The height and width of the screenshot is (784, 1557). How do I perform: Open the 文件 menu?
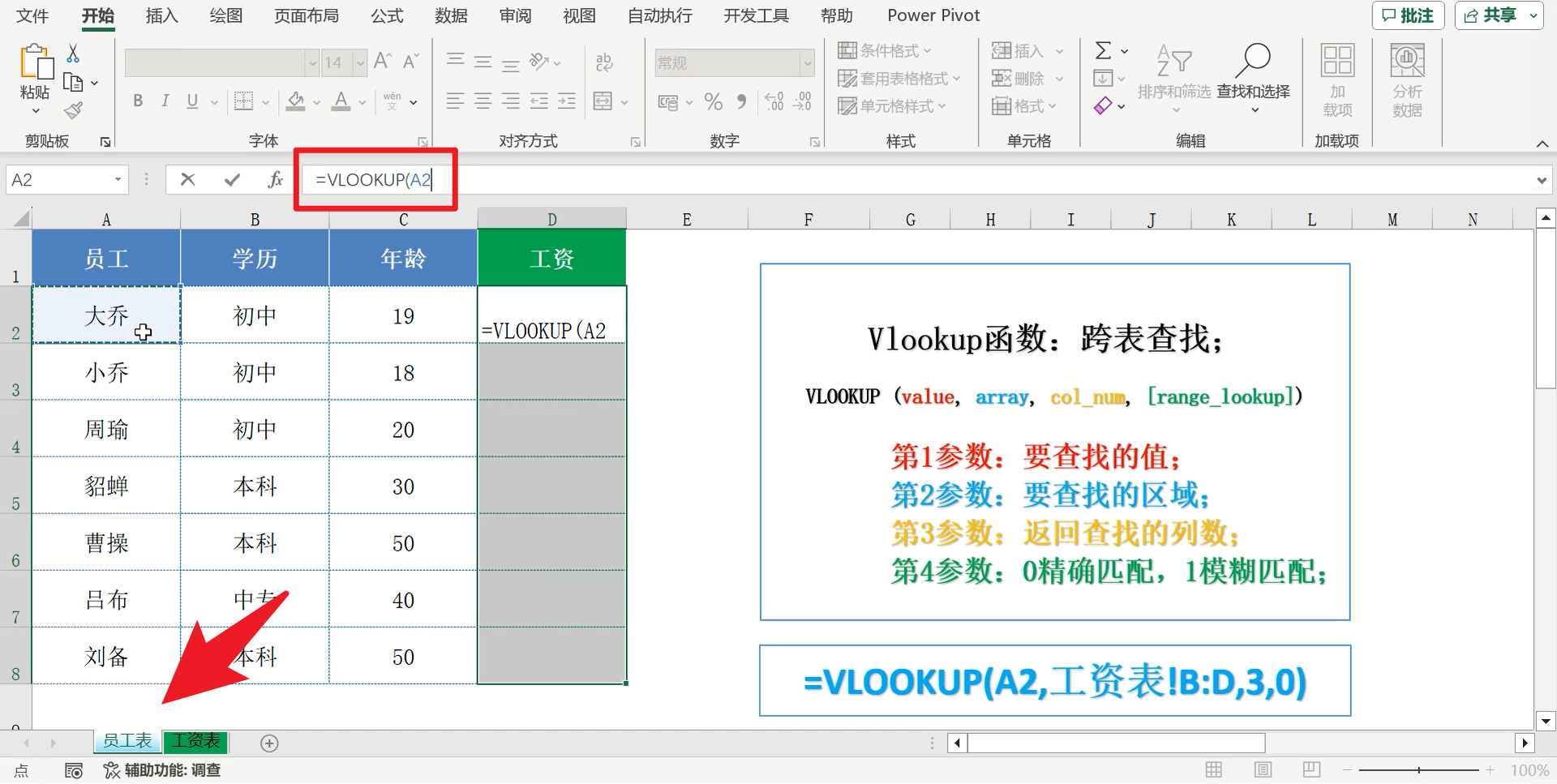coord(32,15)
